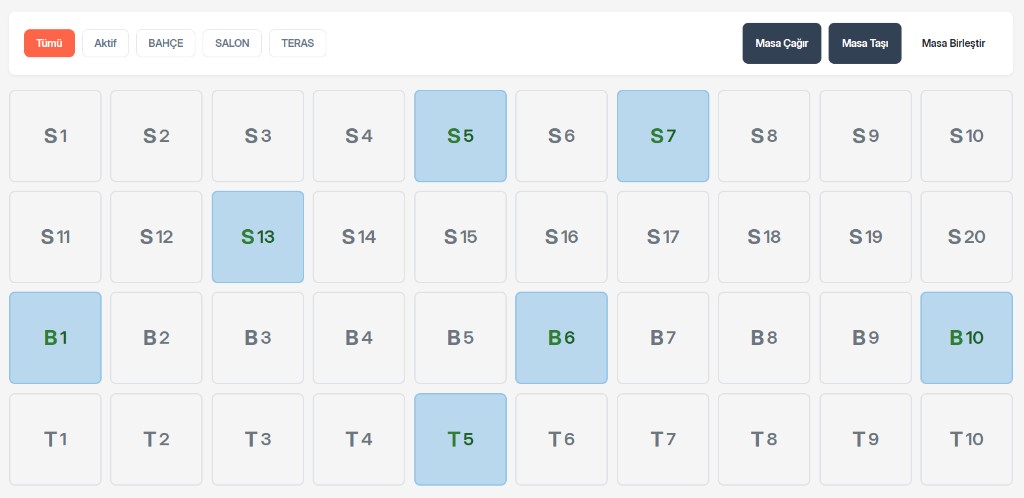
Task: Open highlighted table S13
Action: coord(258,237)
